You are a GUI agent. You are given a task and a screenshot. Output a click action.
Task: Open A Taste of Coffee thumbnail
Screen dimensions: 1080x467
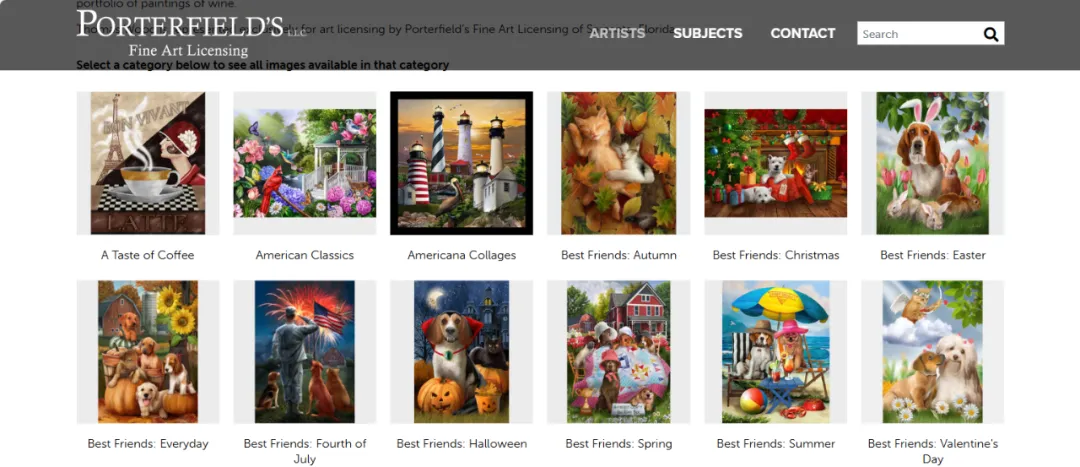tap(148, 163)
